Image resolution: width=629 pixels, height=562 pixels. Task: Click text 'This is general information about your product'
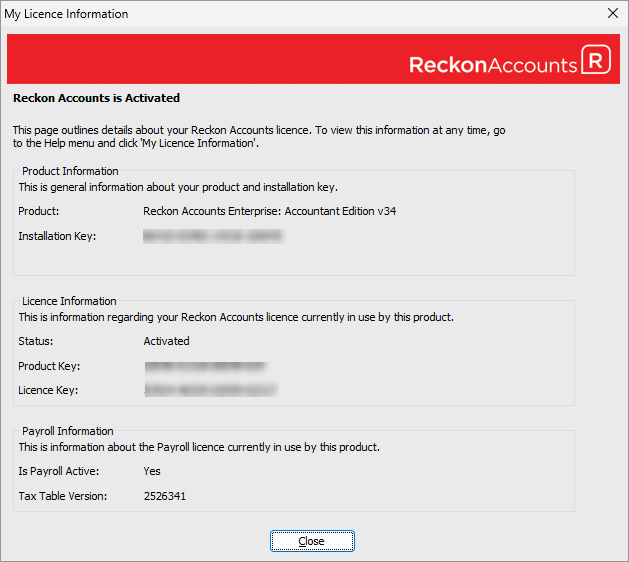pyautogui.click(x=178, y=187)
